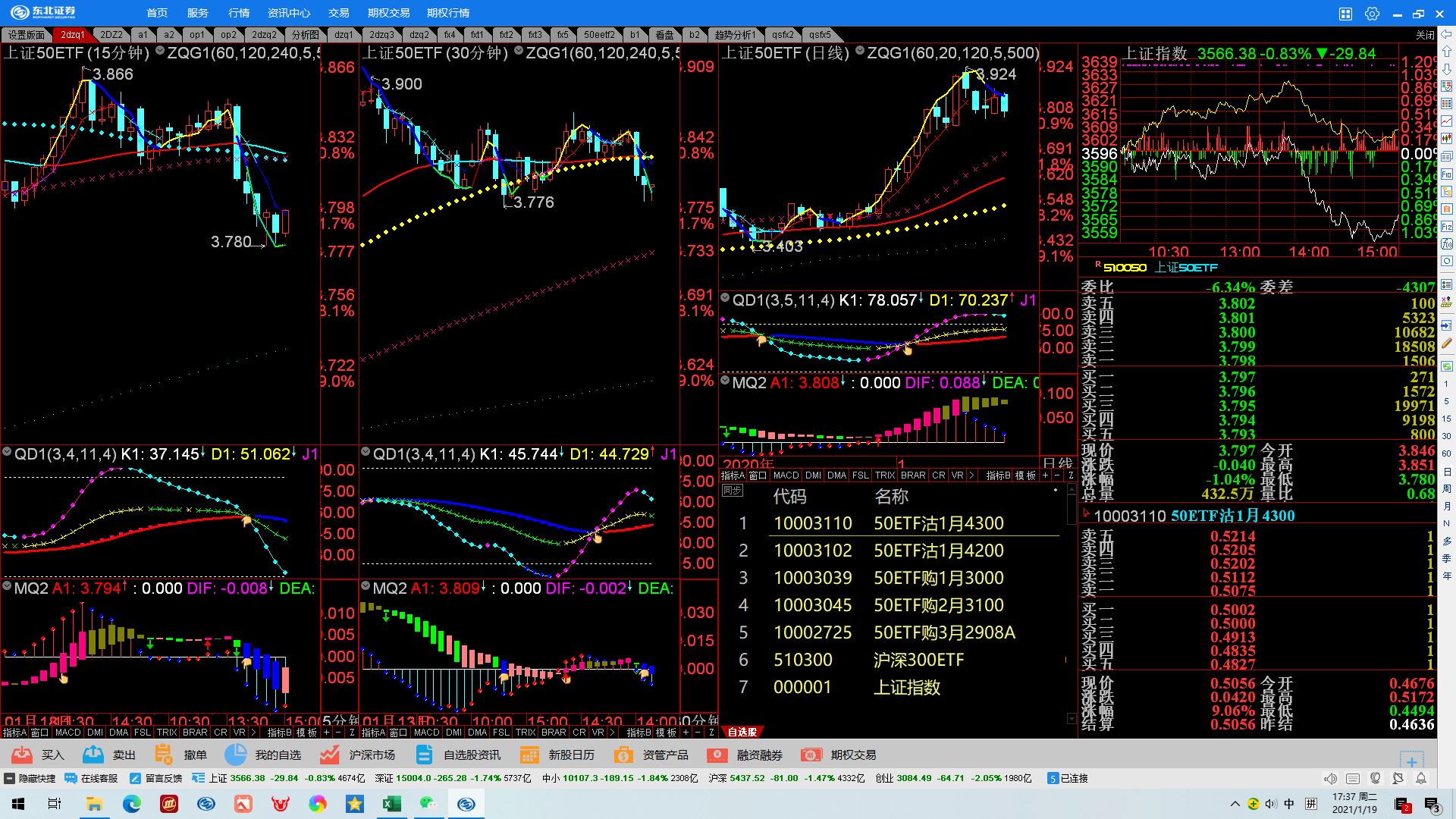The height and width of the screenshot is (819, 1456).
Task: Open 沪深市场 market icon
Action: (329, 755)
